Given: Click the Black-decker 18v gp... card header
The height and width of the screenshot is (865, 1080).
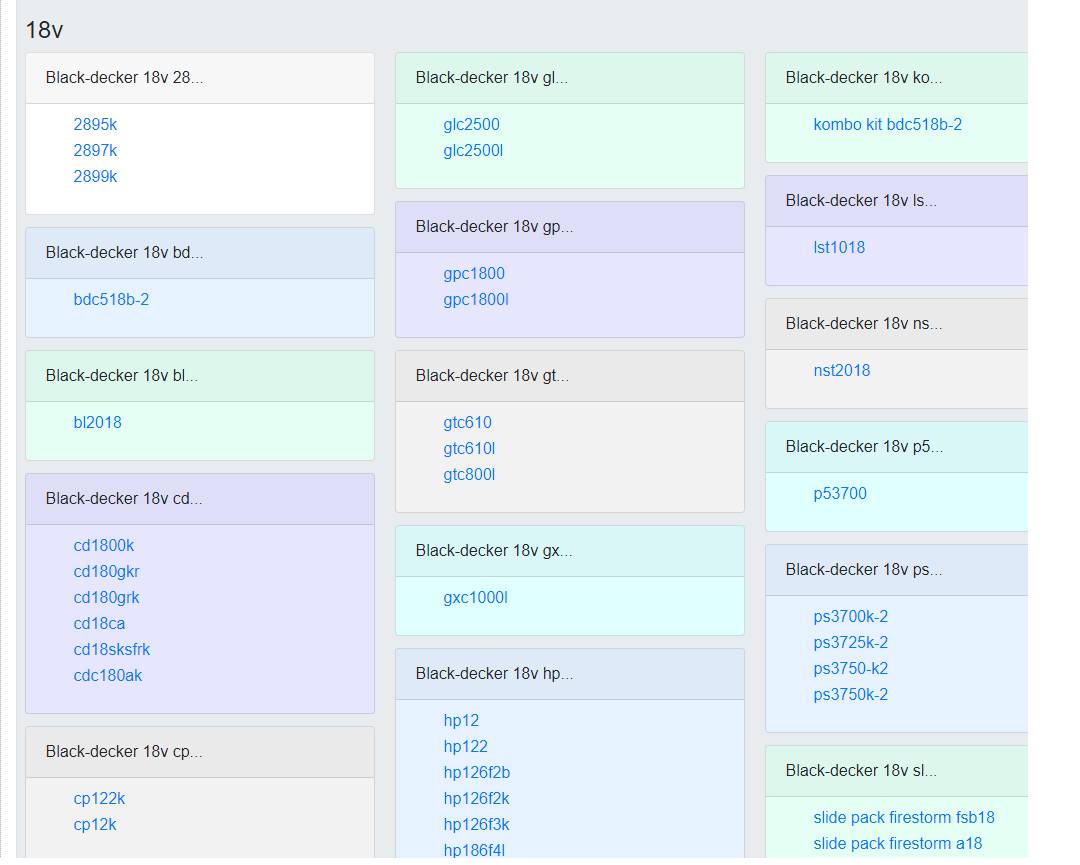Looking at the screenshot, I should point(570,227).
